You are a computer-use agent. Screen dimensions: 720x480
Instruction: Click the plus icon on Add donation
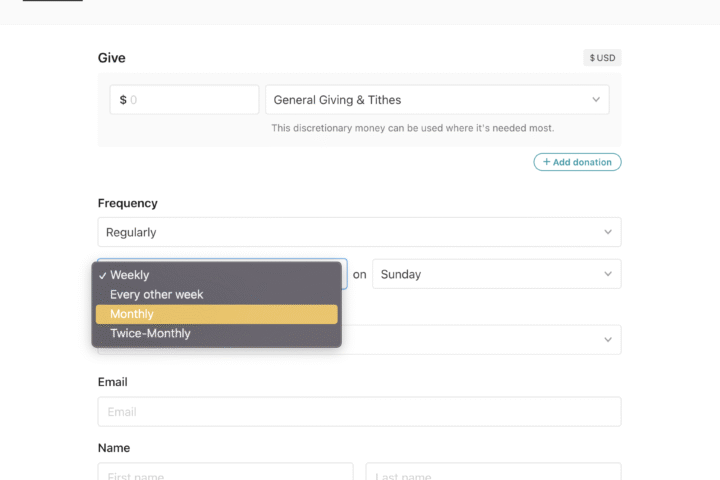click(546, 162)
